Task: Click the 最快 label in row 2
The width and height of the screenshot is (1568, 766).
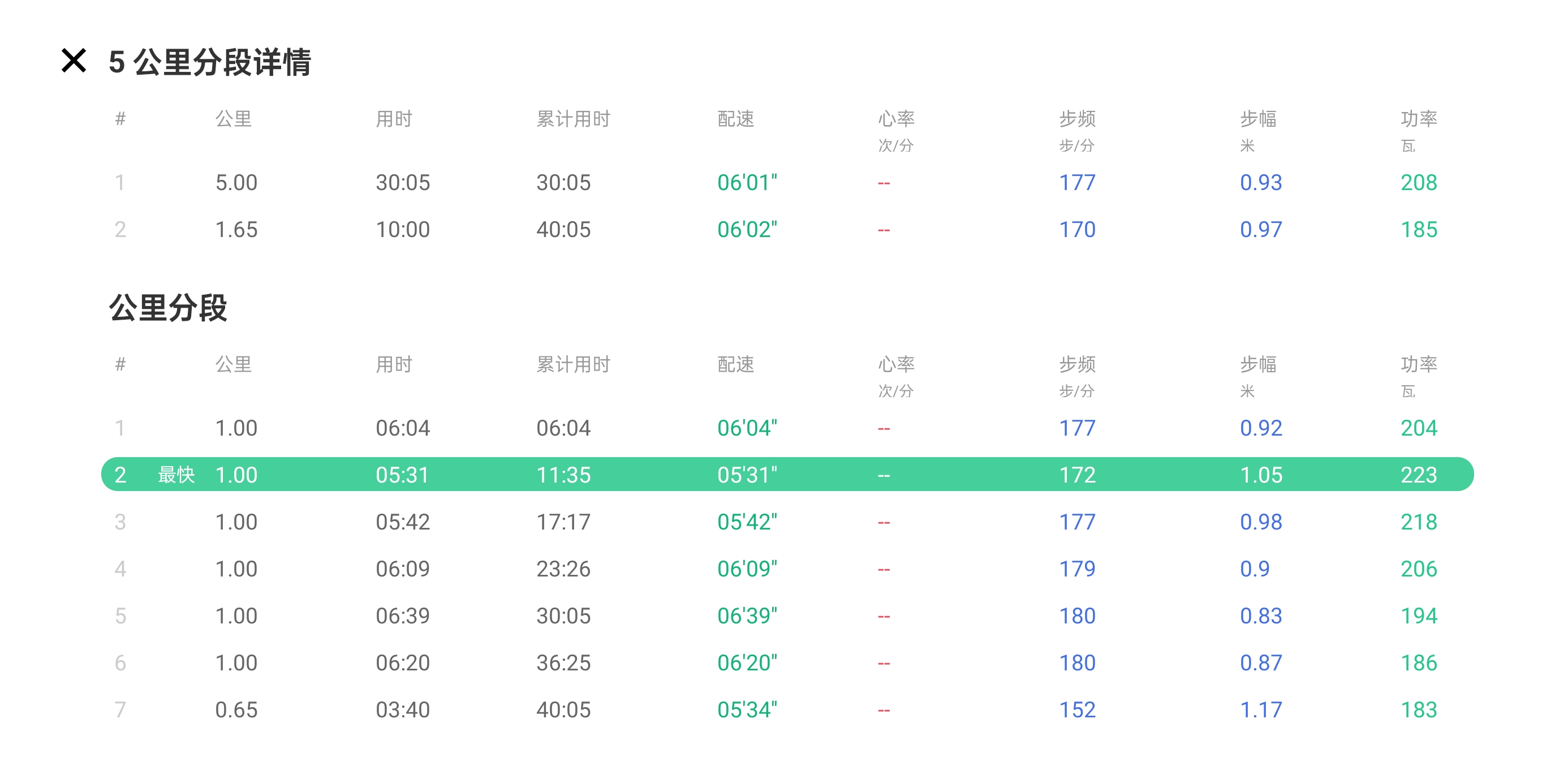Action: pos(176,474)
